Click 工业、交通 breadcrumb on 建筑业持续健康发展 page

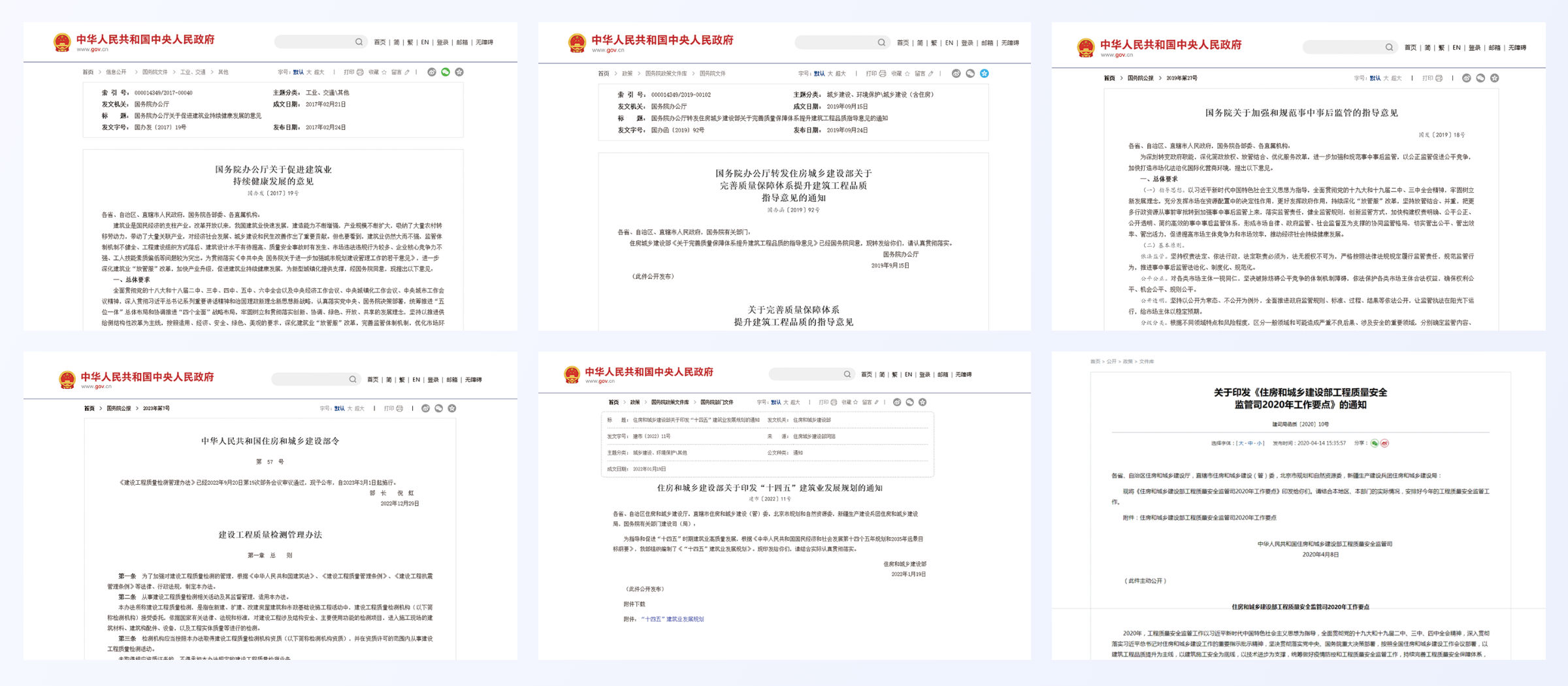click(193, 72)
